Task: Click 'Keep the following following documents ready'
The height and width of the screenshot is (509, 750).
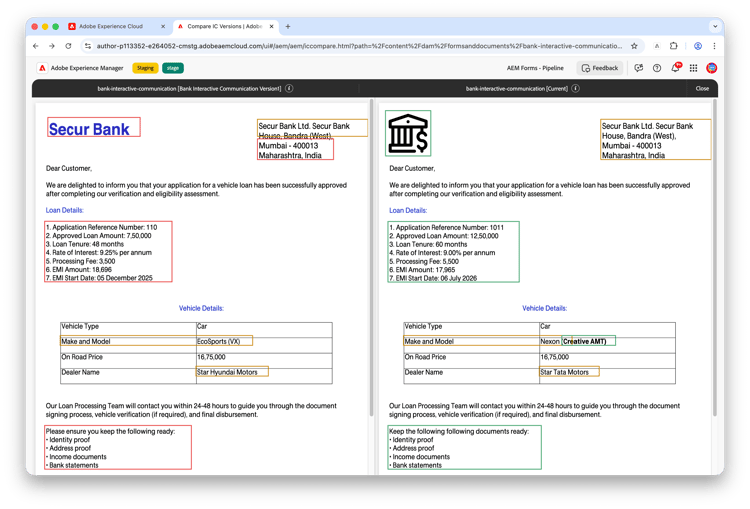Action: point(459,431)
